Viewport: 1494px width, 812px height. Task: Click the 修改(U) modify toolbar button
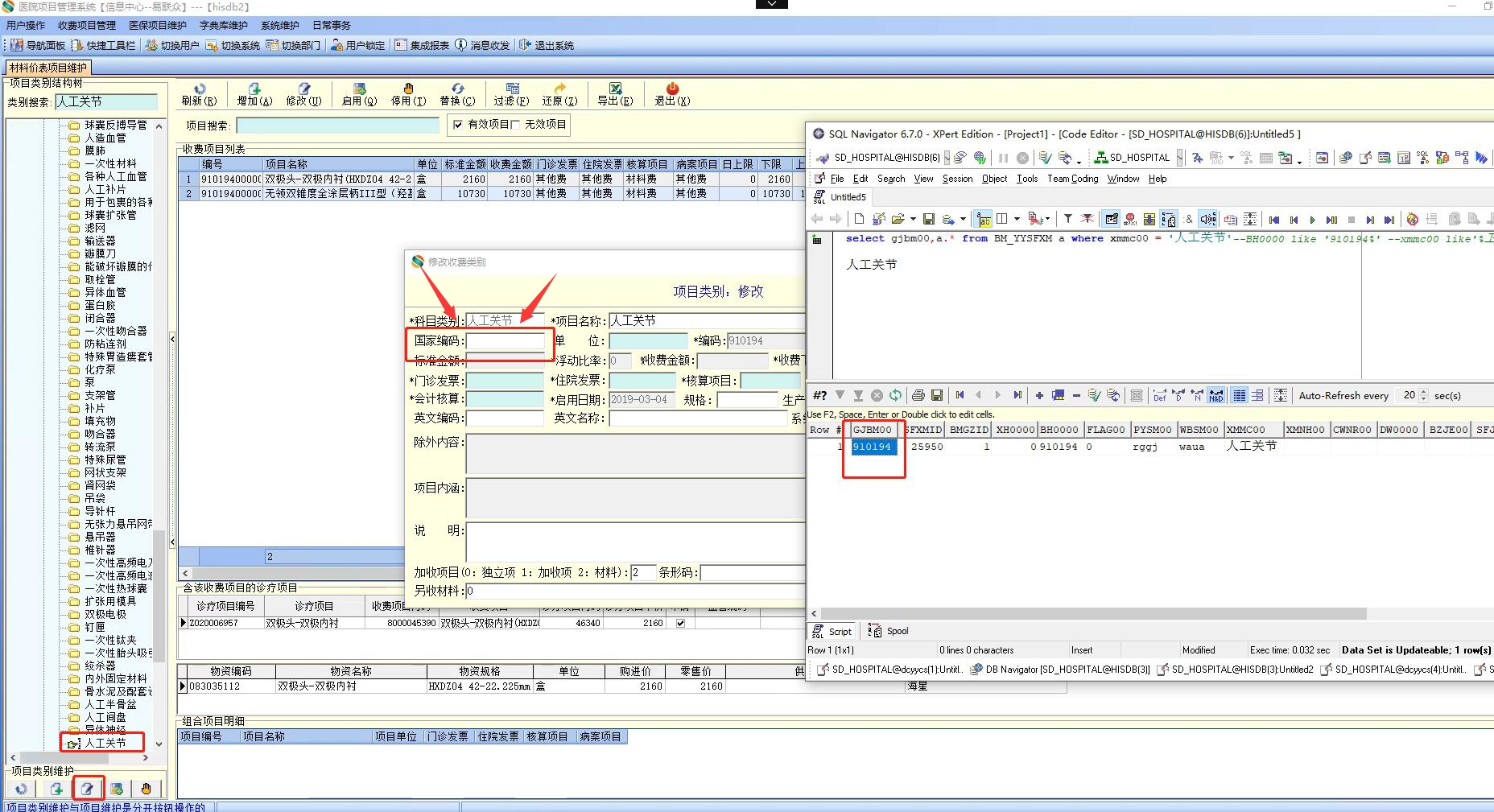[x=303, y=94]
